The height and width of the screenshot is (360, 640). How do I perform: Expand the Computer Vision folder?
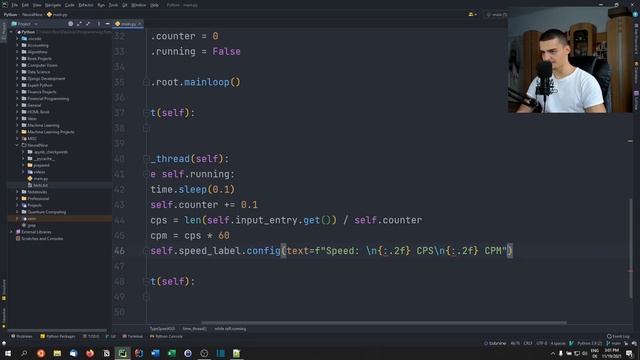18,65
